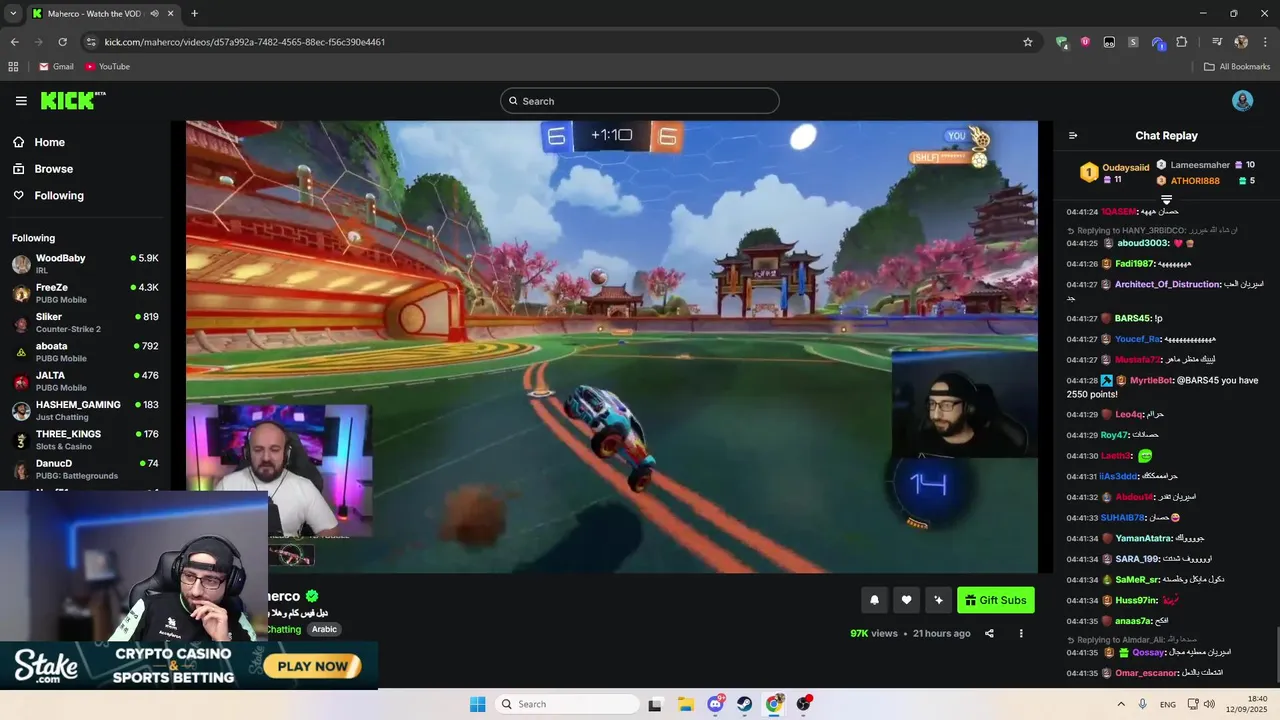Image resolution: width=1280 pixels, height=720 pixels.
Task: Click the heart follow button under video
Action: [906, 600]
